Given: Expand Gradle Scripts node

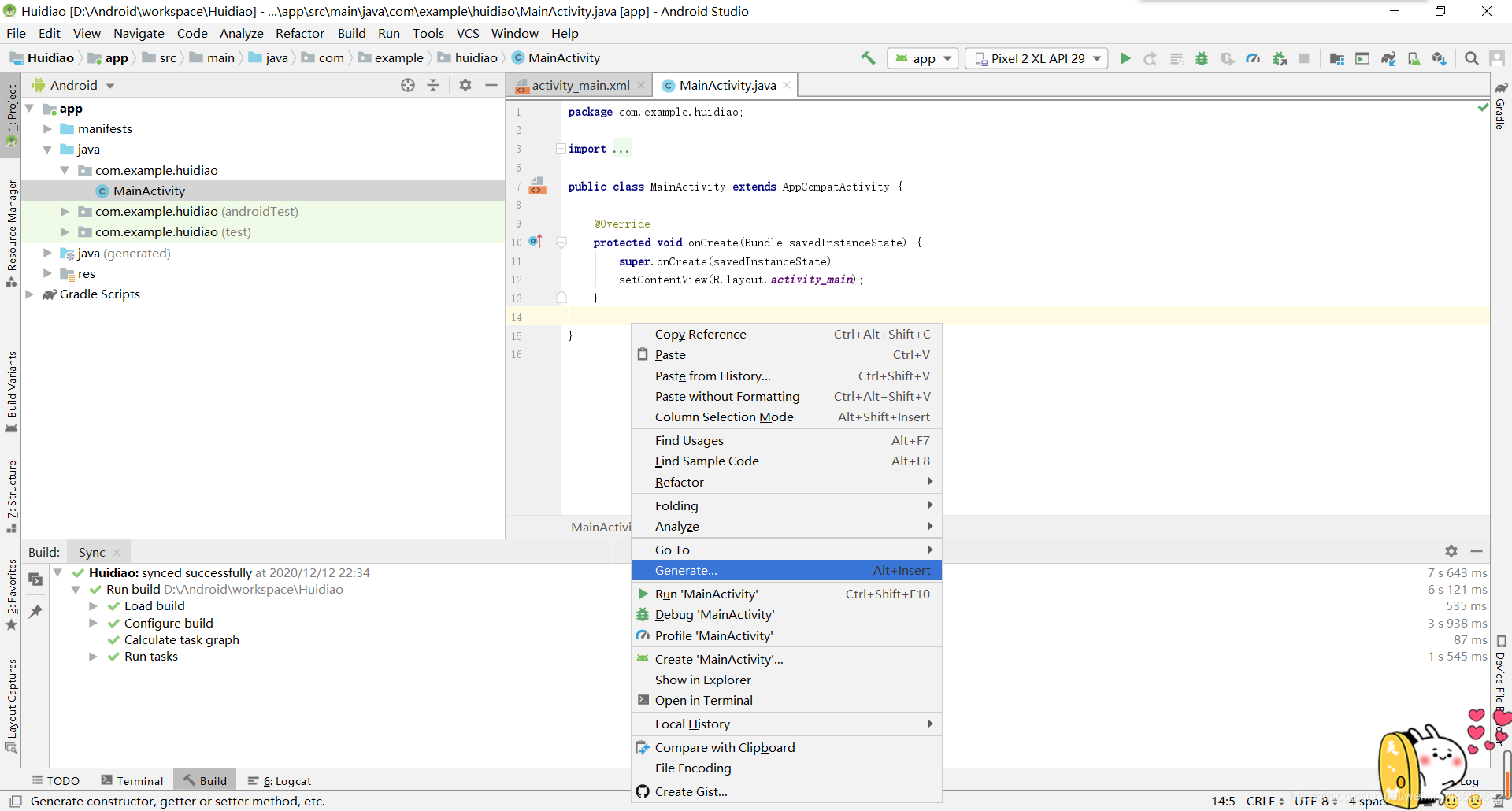Looking at the screenshot, I should pos(30,294).
